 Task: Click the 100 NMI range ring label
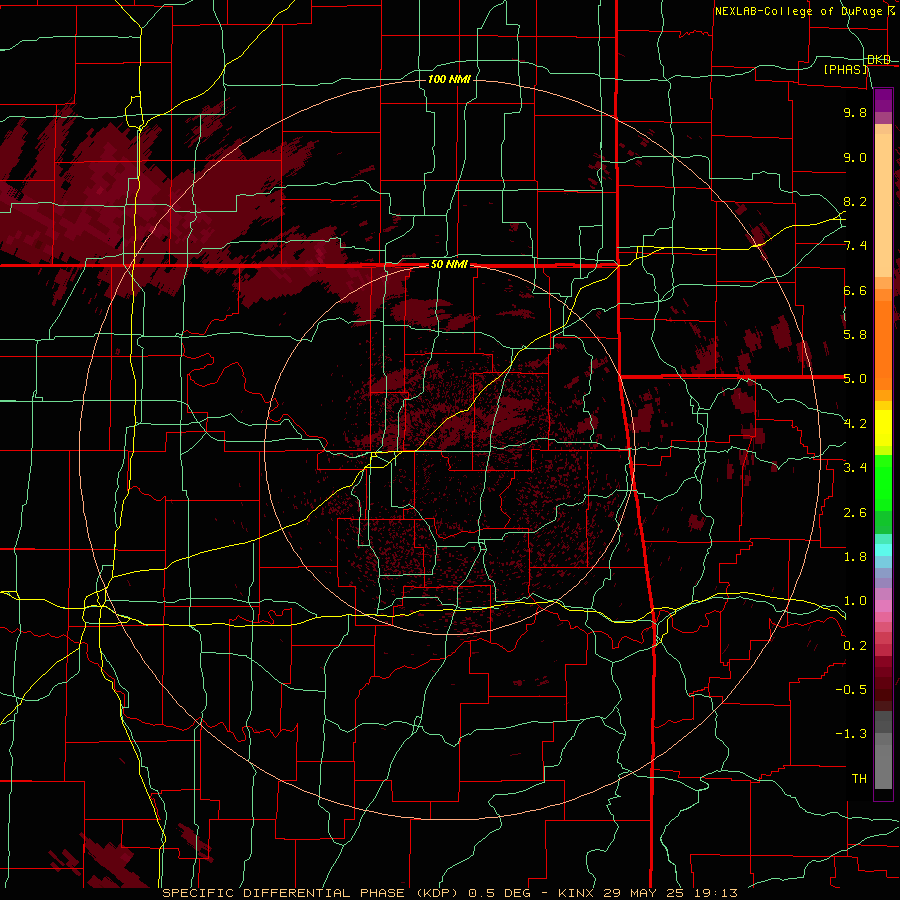(449, 79)
